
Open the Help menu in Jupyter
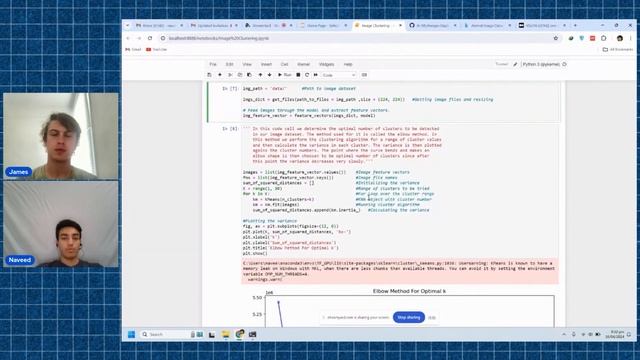tap(348, 64)
